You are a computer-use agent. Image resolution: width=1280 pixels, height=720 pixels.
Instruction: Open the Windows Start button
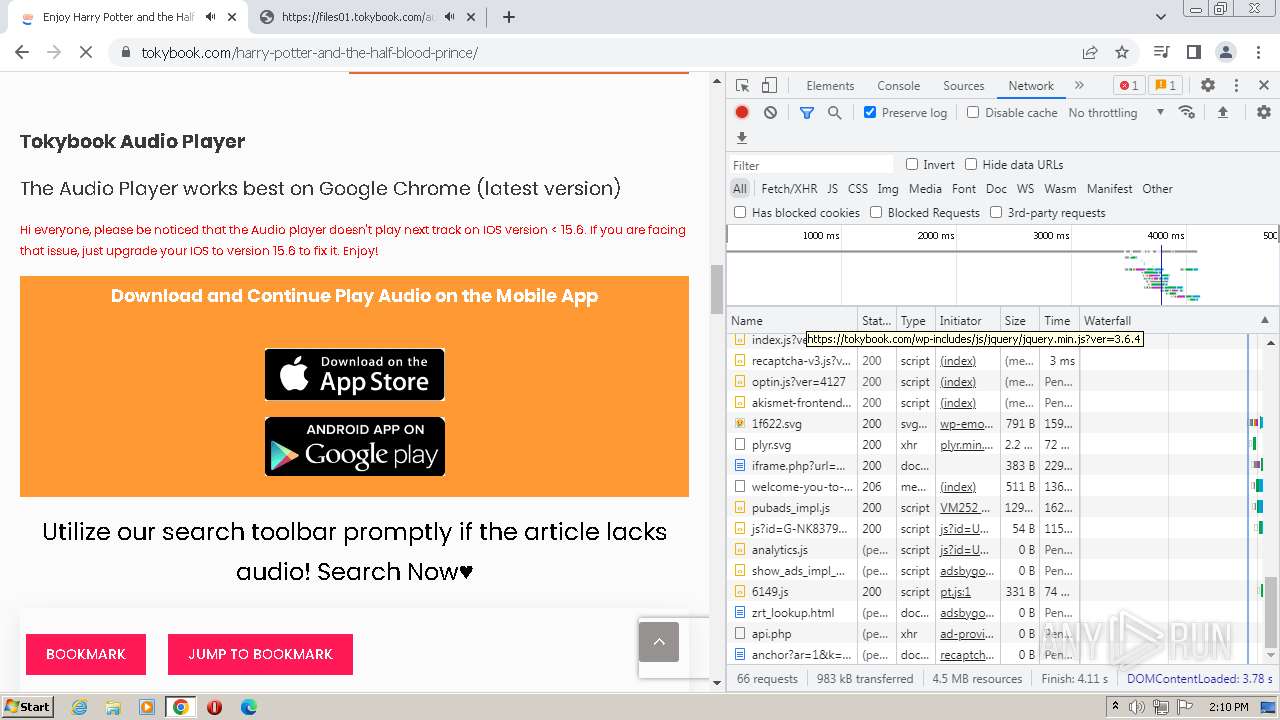coord(27,706)
